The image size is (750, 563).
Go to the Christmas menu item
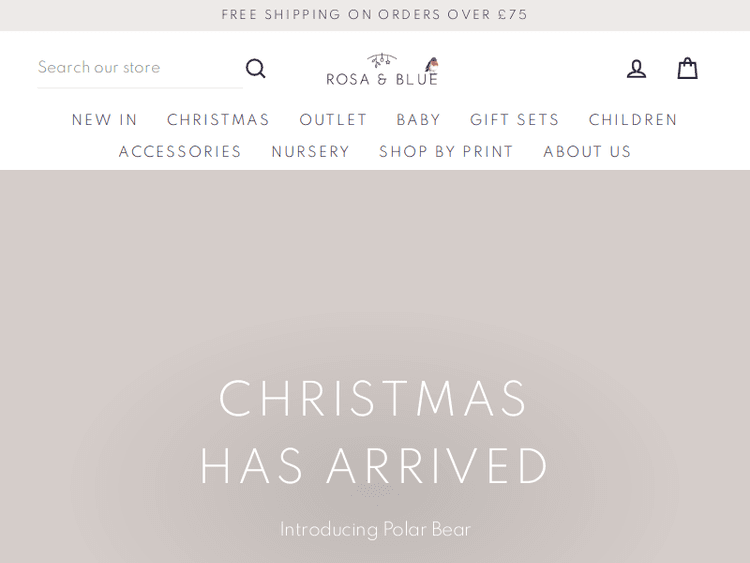point(218,120)
